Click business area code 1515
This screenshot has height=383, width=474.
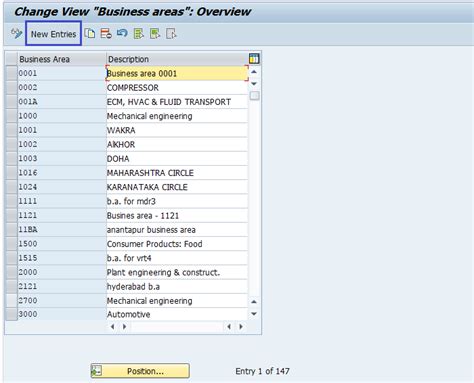[62, 258]
